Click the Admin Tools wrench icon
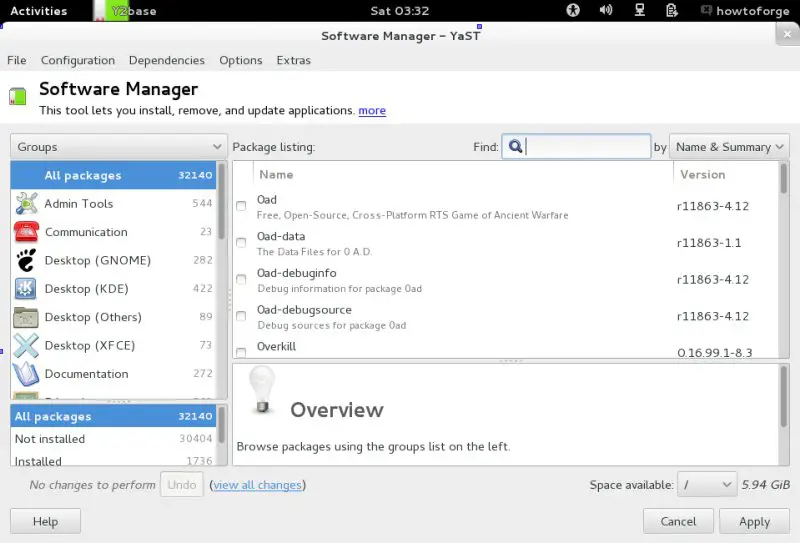800x543 pixels. click(x=26, y=203)
